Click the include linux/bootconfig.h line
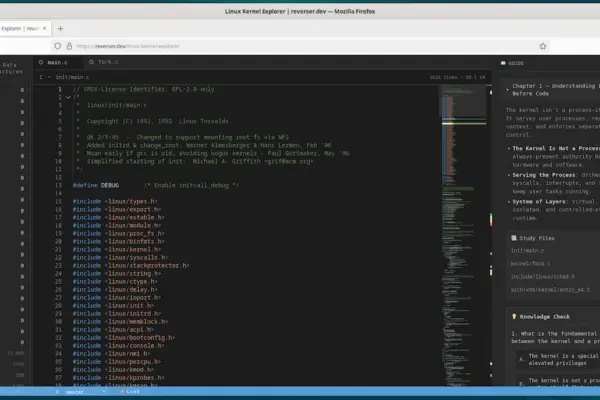 (124, 338)
